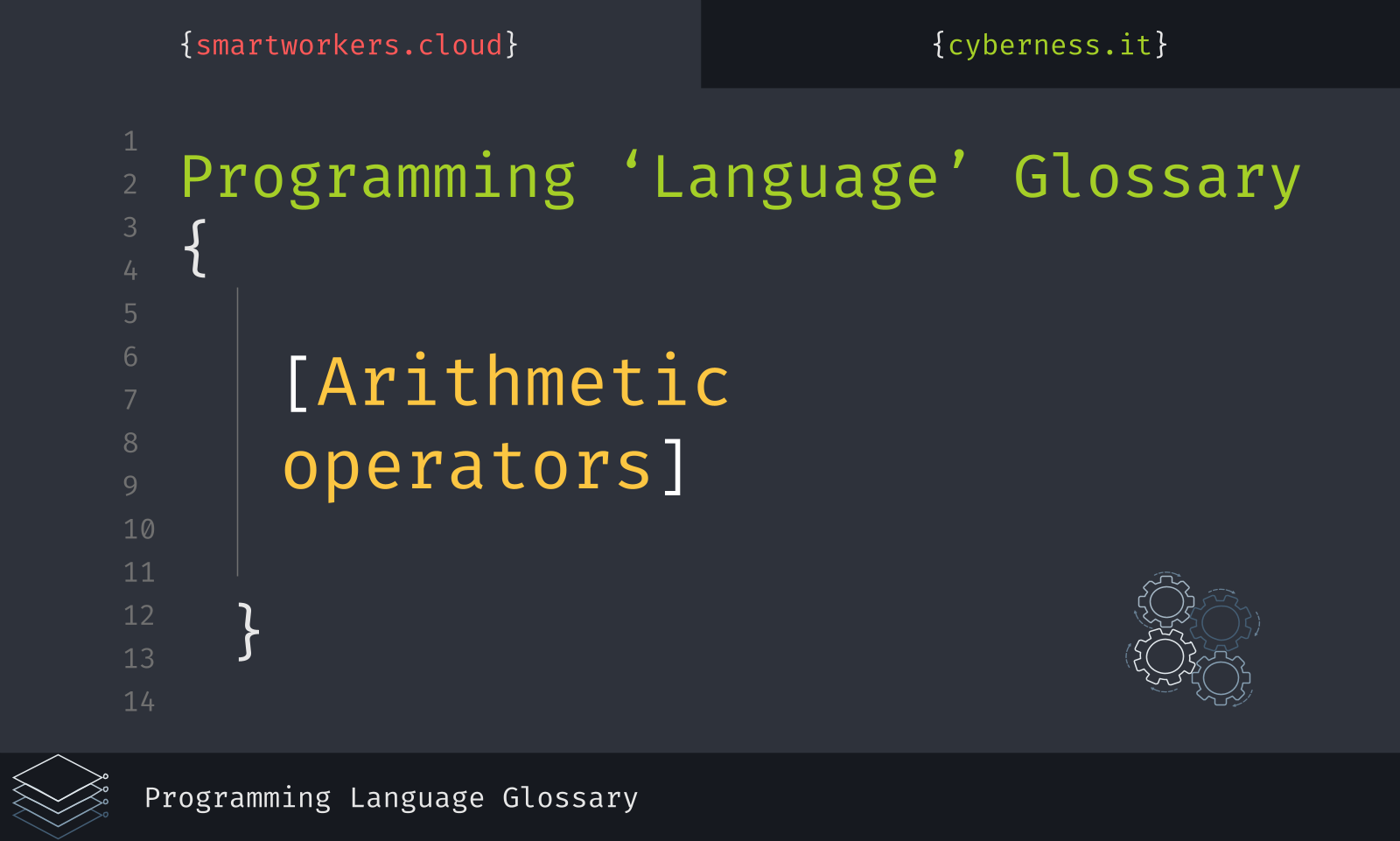Click line number 5 in gutter
Image resolution: width=1400 pixels, height=841 pixels.
130,313
